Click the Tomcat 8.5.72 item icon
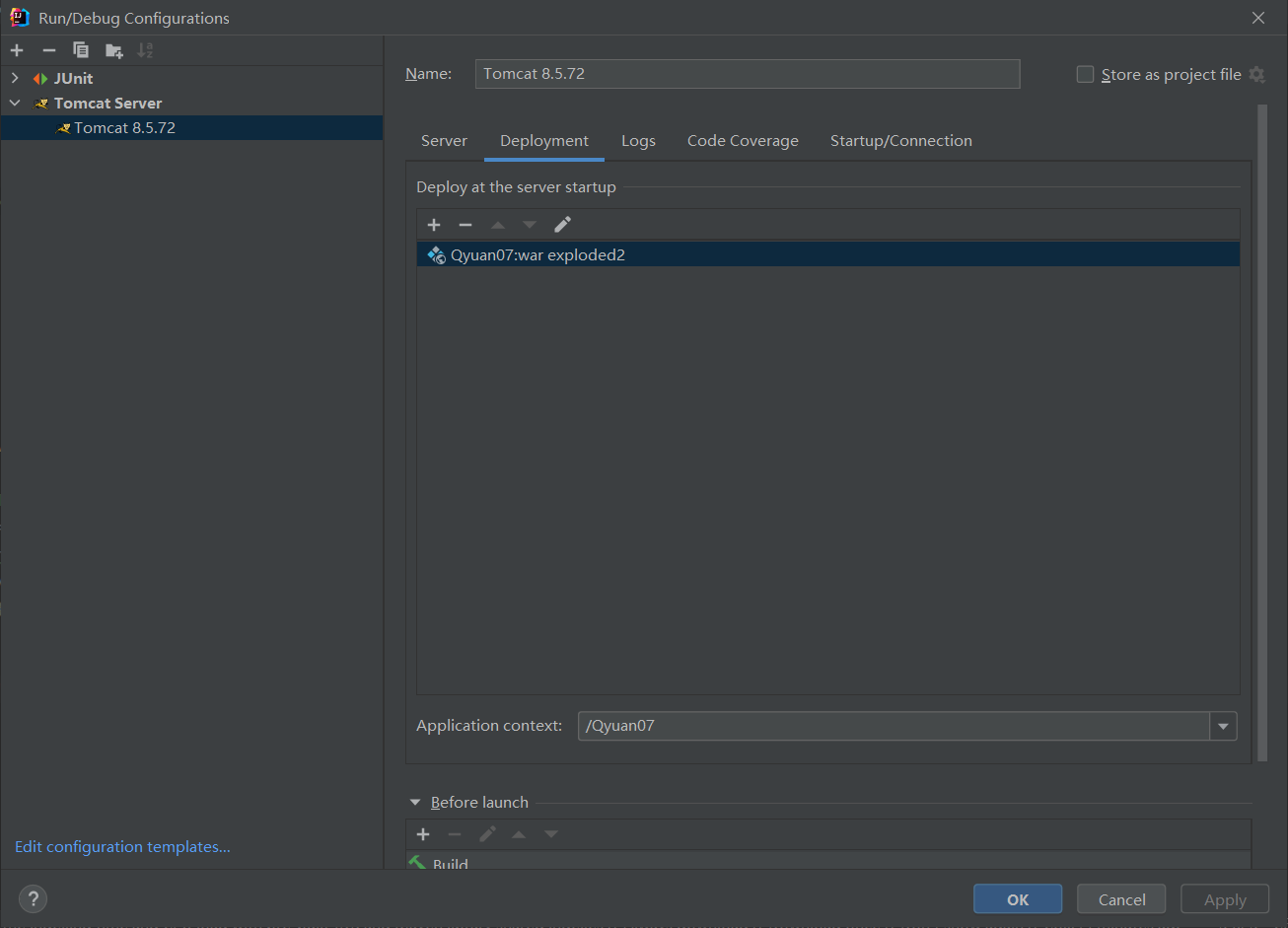The width and height of the screenshot is (1288, 928). pos(63,128)
